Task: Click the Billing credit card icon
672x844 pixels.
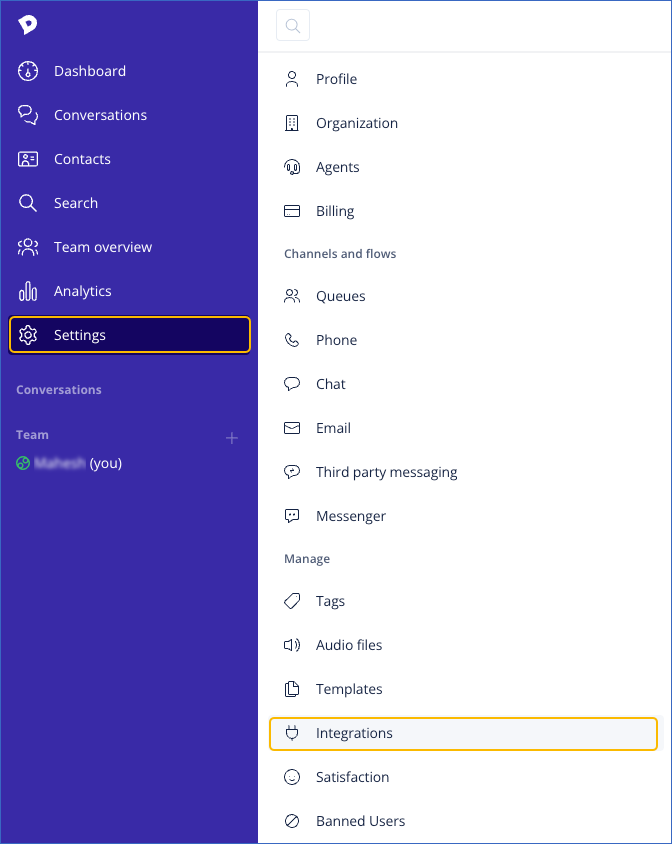Action: (292, 211)
